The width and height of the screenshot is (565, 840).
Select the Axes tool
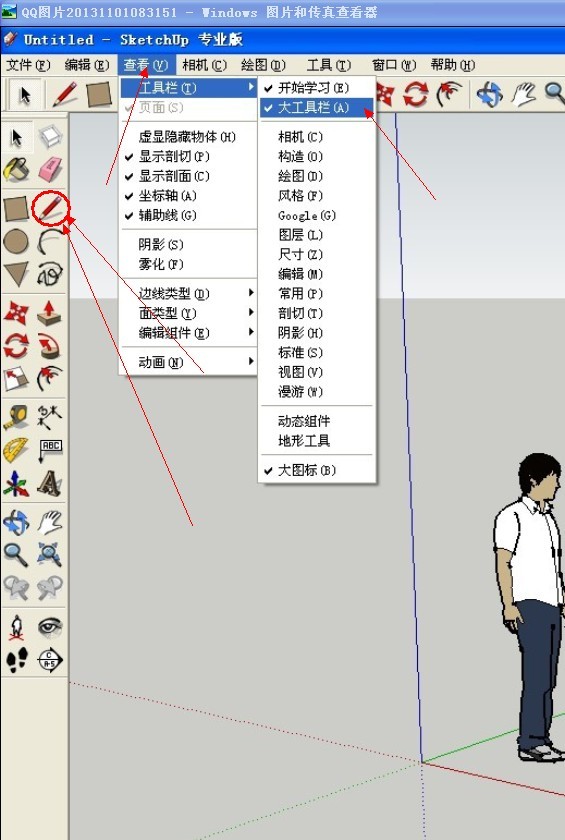(17, 483)
